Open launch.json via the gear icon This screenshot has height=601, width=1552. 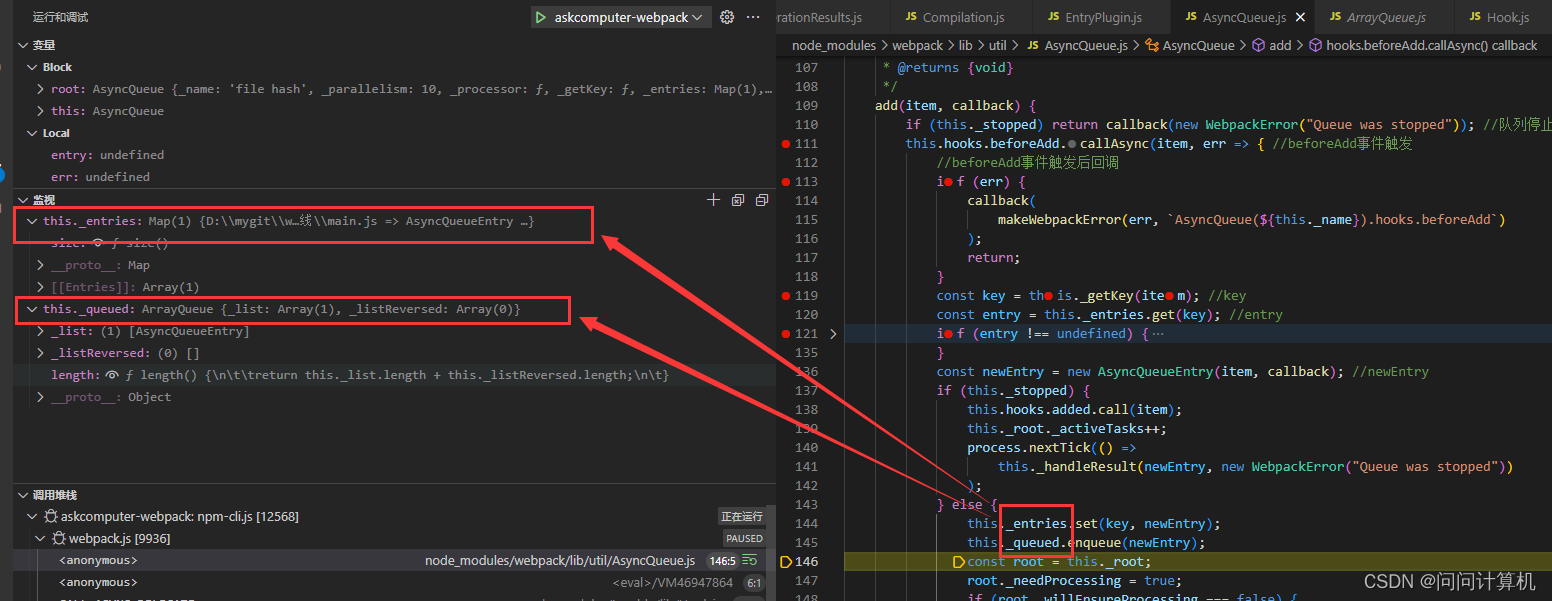(x=727, y=17)
